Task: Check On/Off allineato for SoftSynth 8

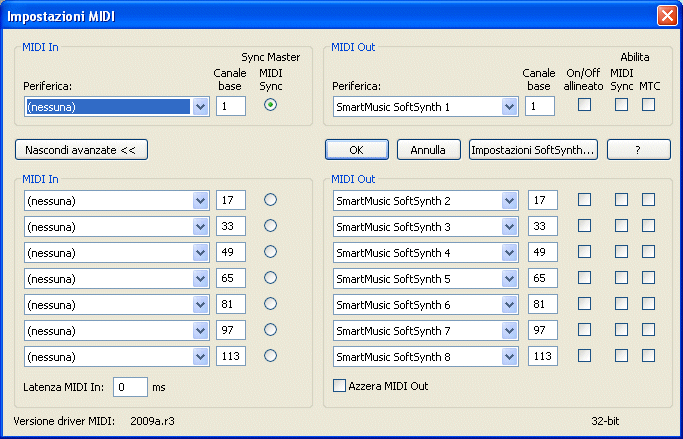Action: point(584,356)
